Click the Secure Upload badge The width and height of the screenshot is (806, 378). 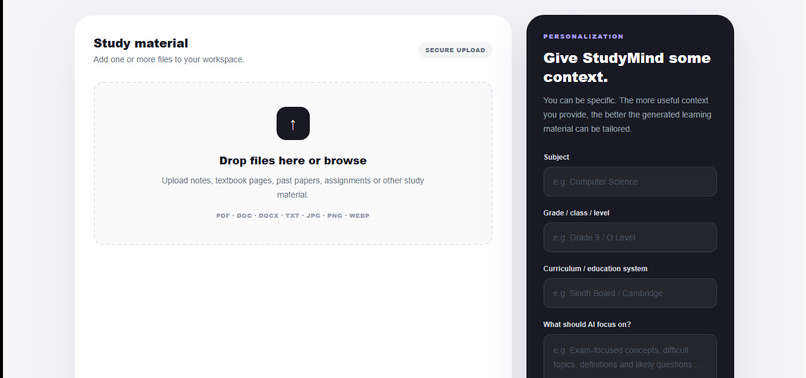(455, 50)
